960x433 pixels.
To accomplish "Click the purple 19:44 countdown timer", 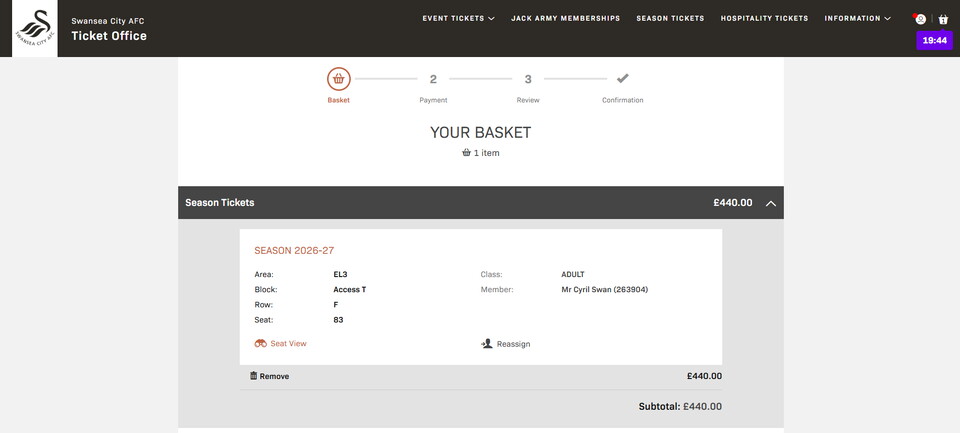I will tap(934, 41).
